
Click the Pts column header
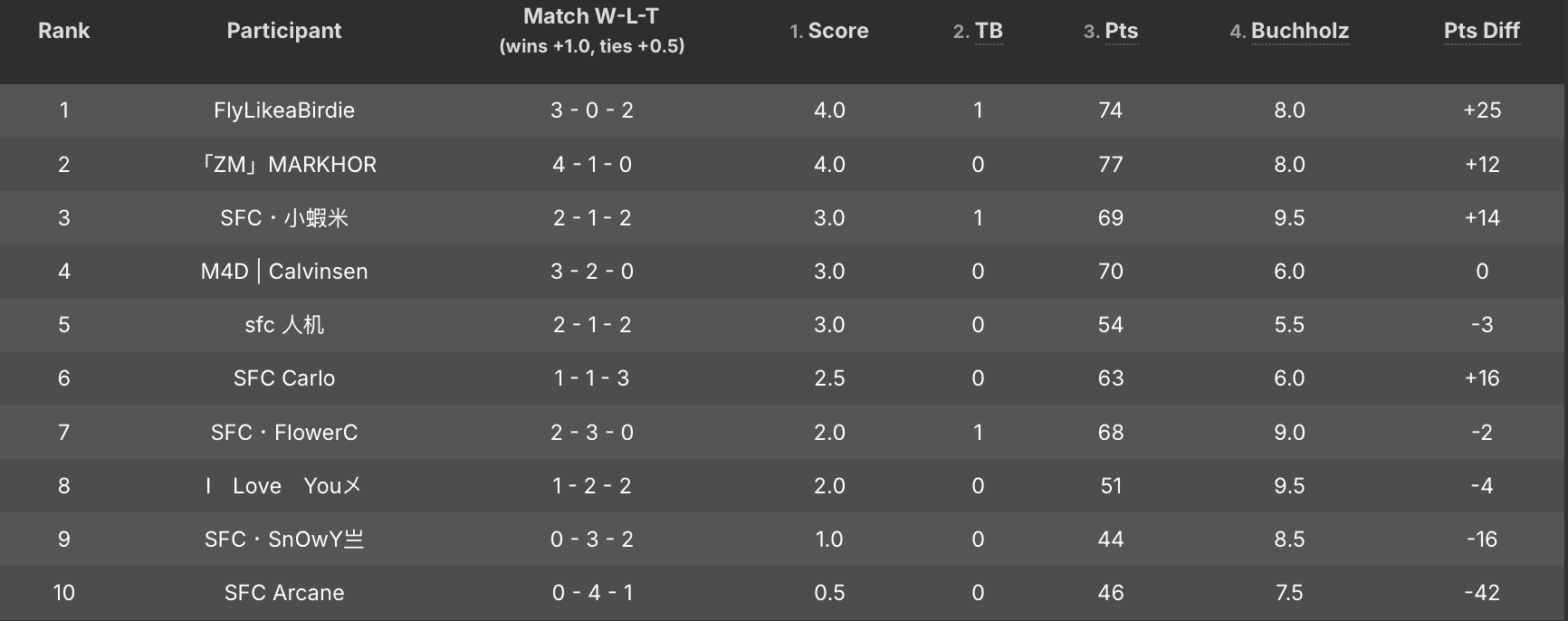(x=1121, y=31)
